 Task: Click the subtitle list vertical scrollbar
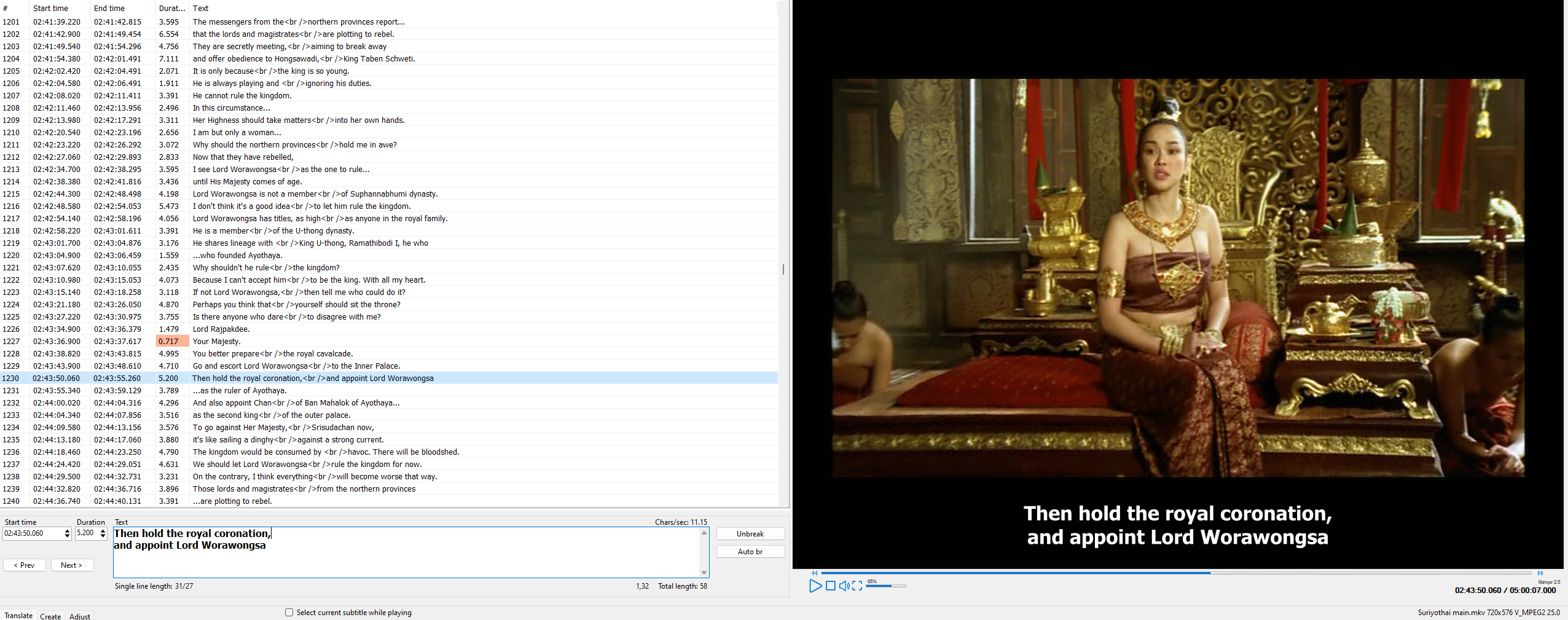(783, 269)
